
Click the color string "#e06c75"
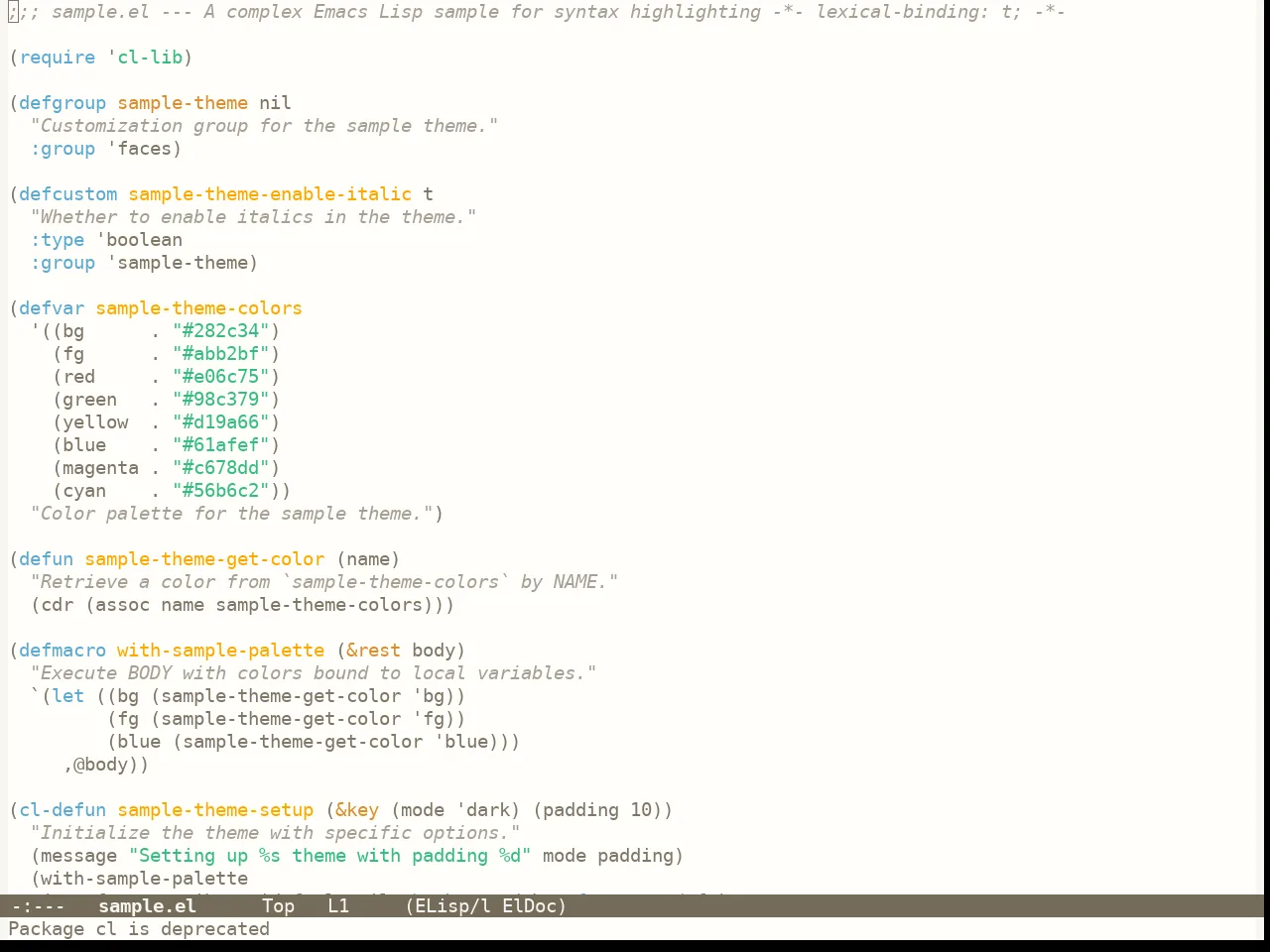[221, 377]
